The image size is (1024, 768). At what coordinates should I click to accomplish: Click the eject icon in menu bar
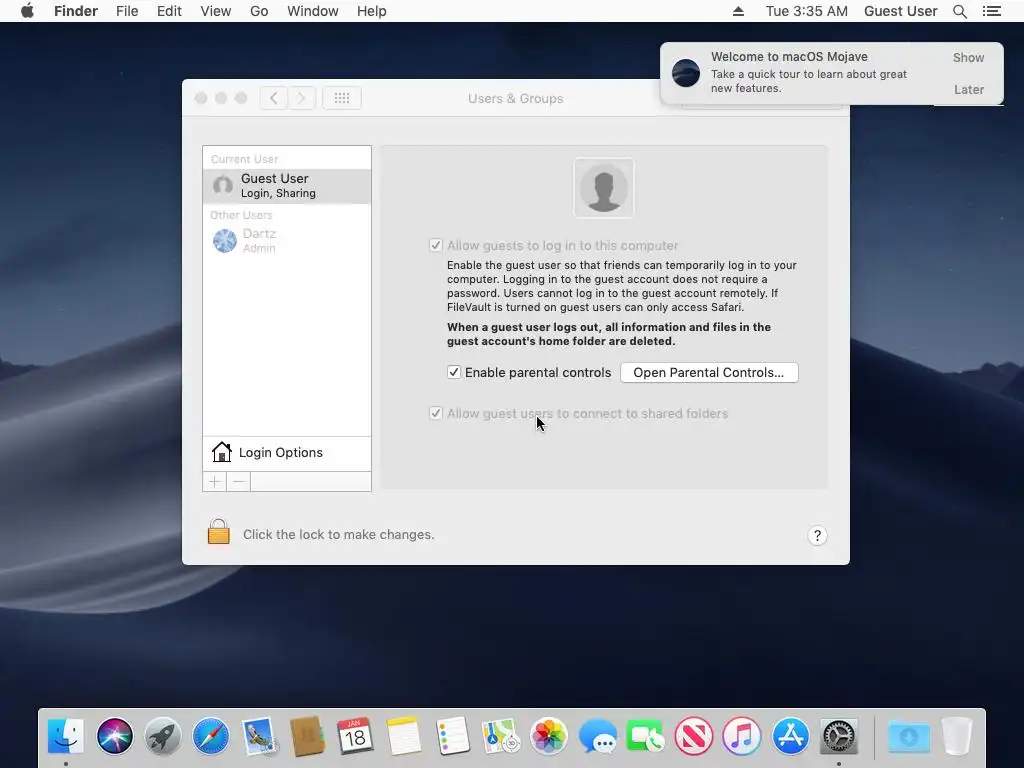739,11
